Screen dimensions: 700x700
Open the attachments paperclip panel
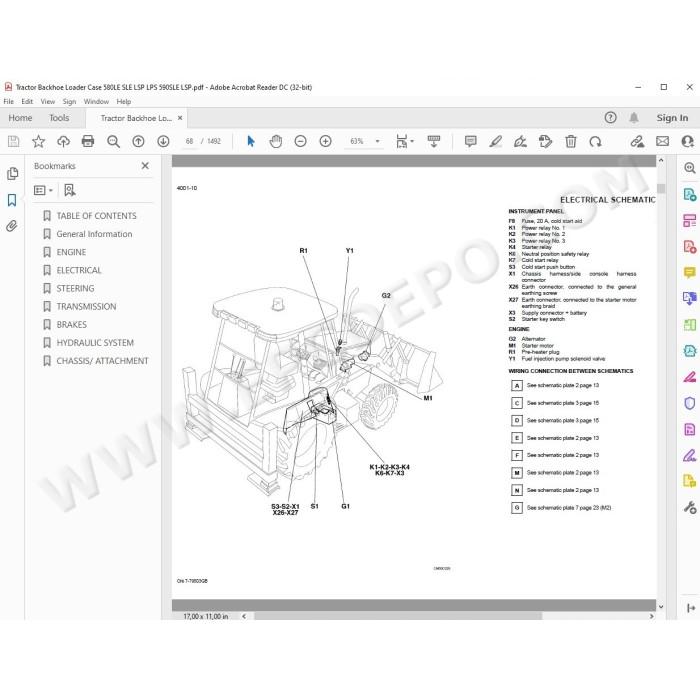(x=12, y=225)
